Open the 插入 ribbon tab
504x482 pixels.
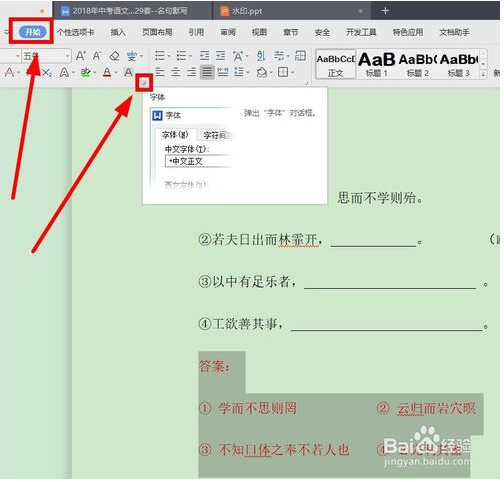[x=118, y=32]
